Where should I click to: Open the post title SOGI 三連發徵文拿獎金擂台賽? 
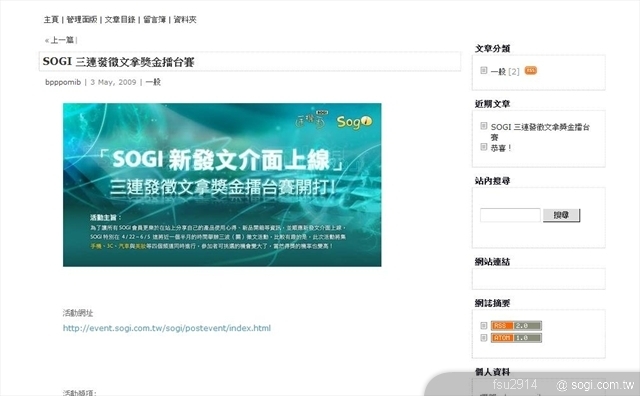(118, 62)
